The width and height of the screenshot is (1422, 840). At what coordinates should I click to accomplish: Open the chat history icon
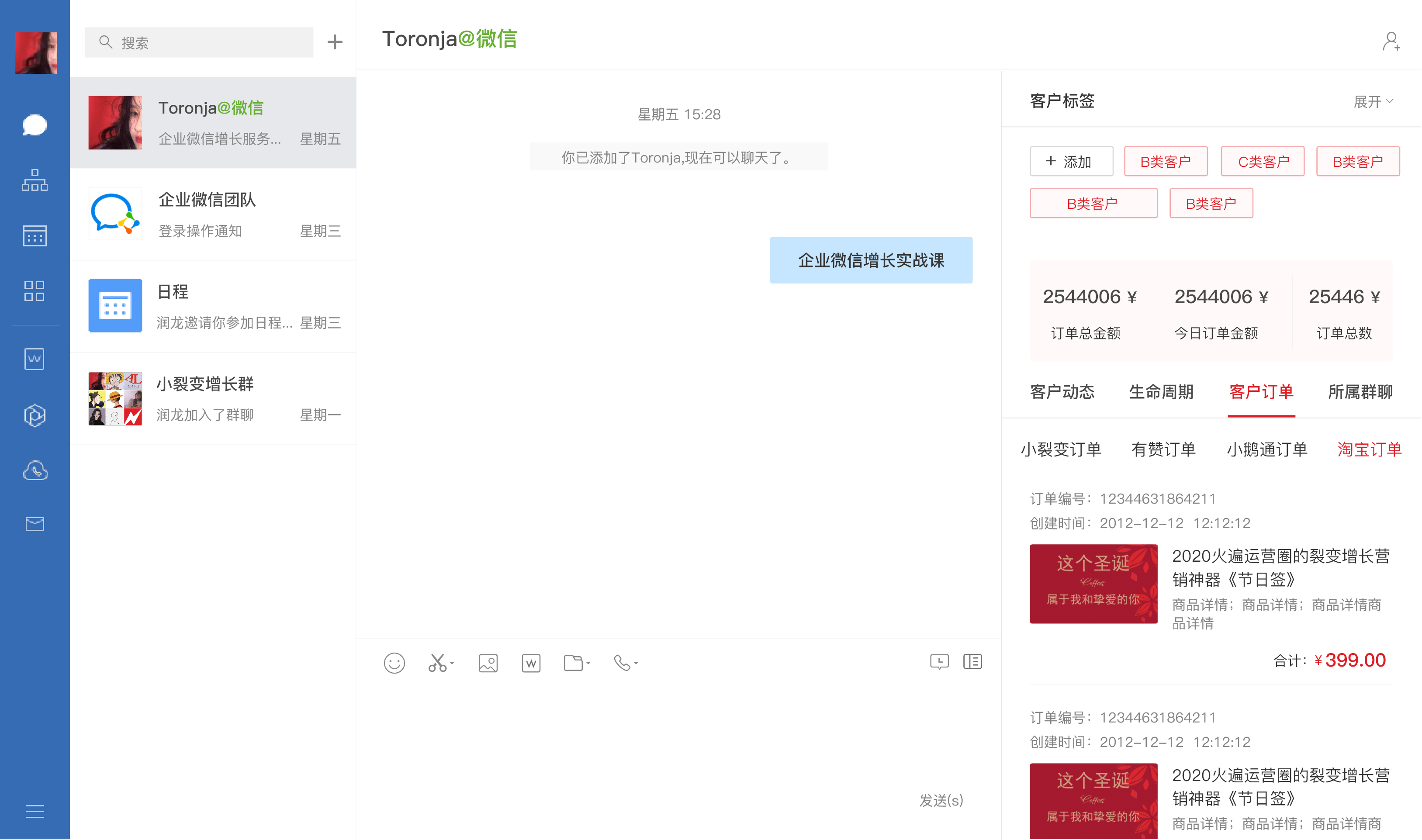[x=939, y=662]
